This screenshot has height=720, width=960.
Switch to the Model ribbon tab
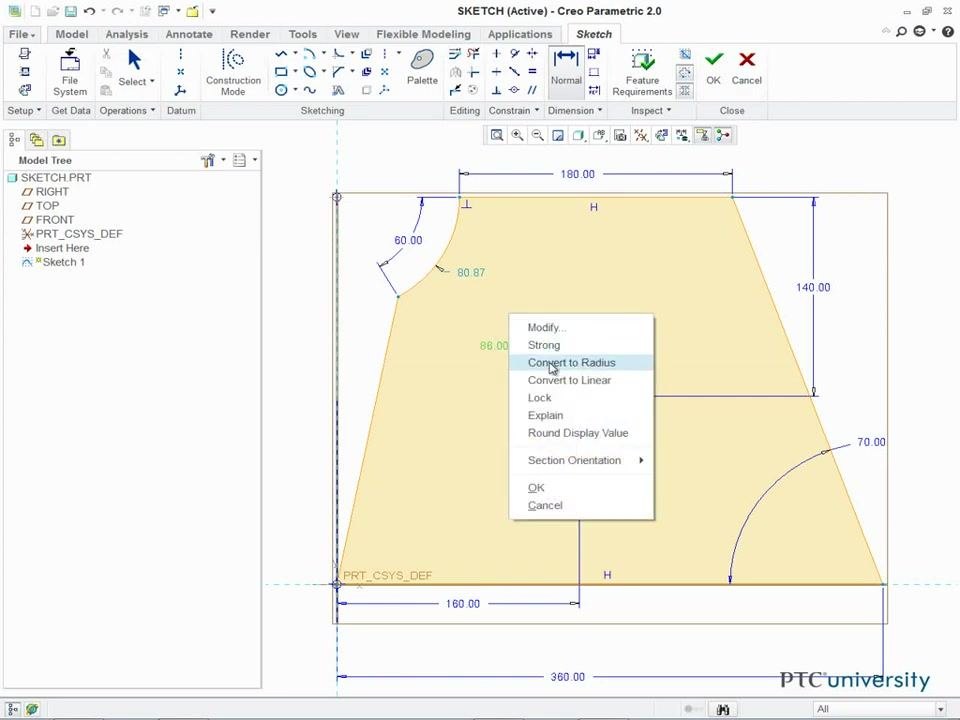pos(72,34)
